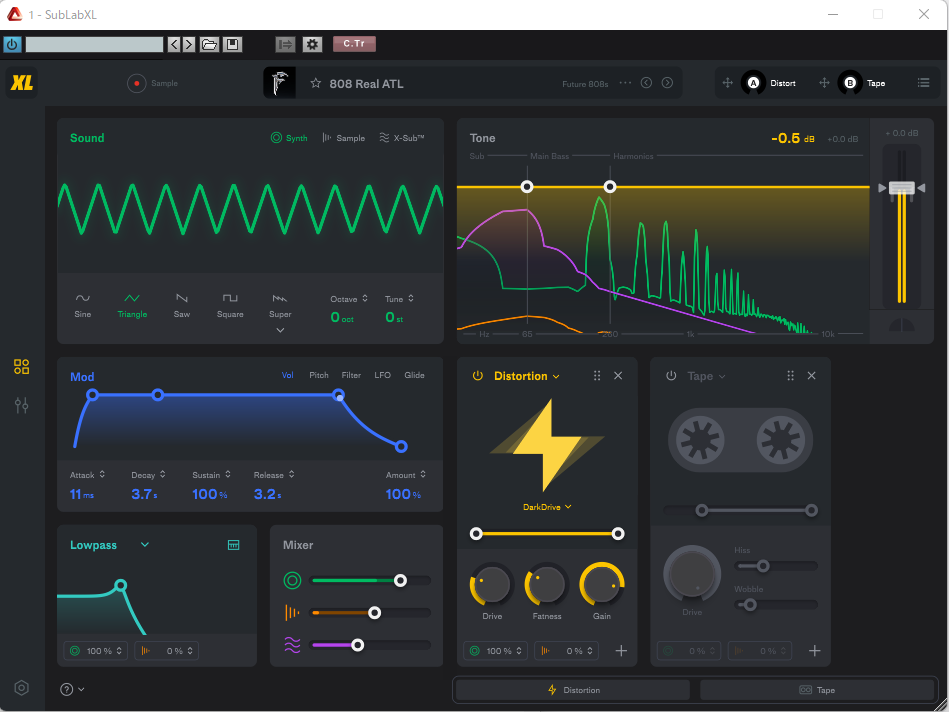The height and width of the screenshot is (712, 949).
Task: Select the Sine waveform
Action: pos(83,306)
